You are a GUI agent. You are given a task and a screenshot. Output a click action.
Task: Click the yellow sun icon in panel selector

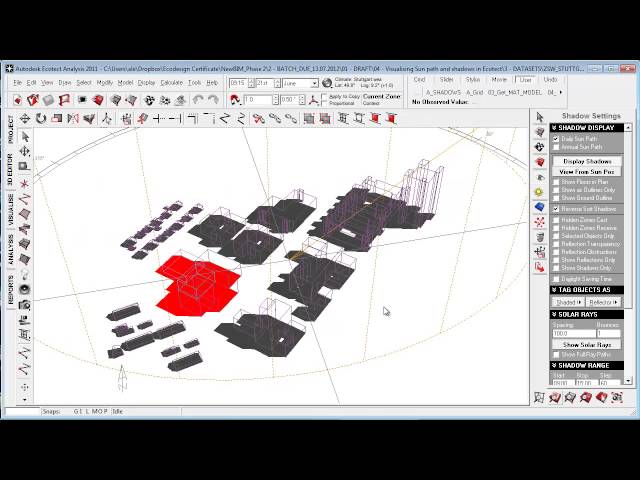coord(540,192)
